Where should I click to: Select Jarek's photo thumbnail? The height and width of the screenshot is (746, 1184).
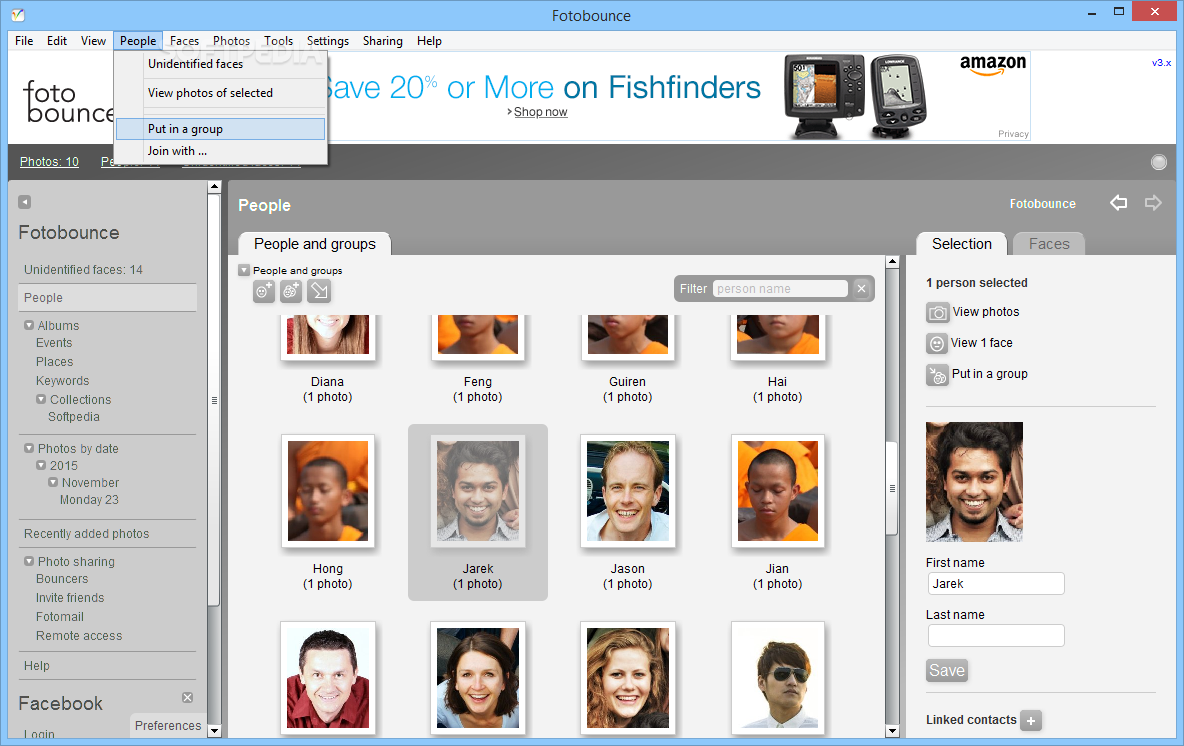point(478,491)
